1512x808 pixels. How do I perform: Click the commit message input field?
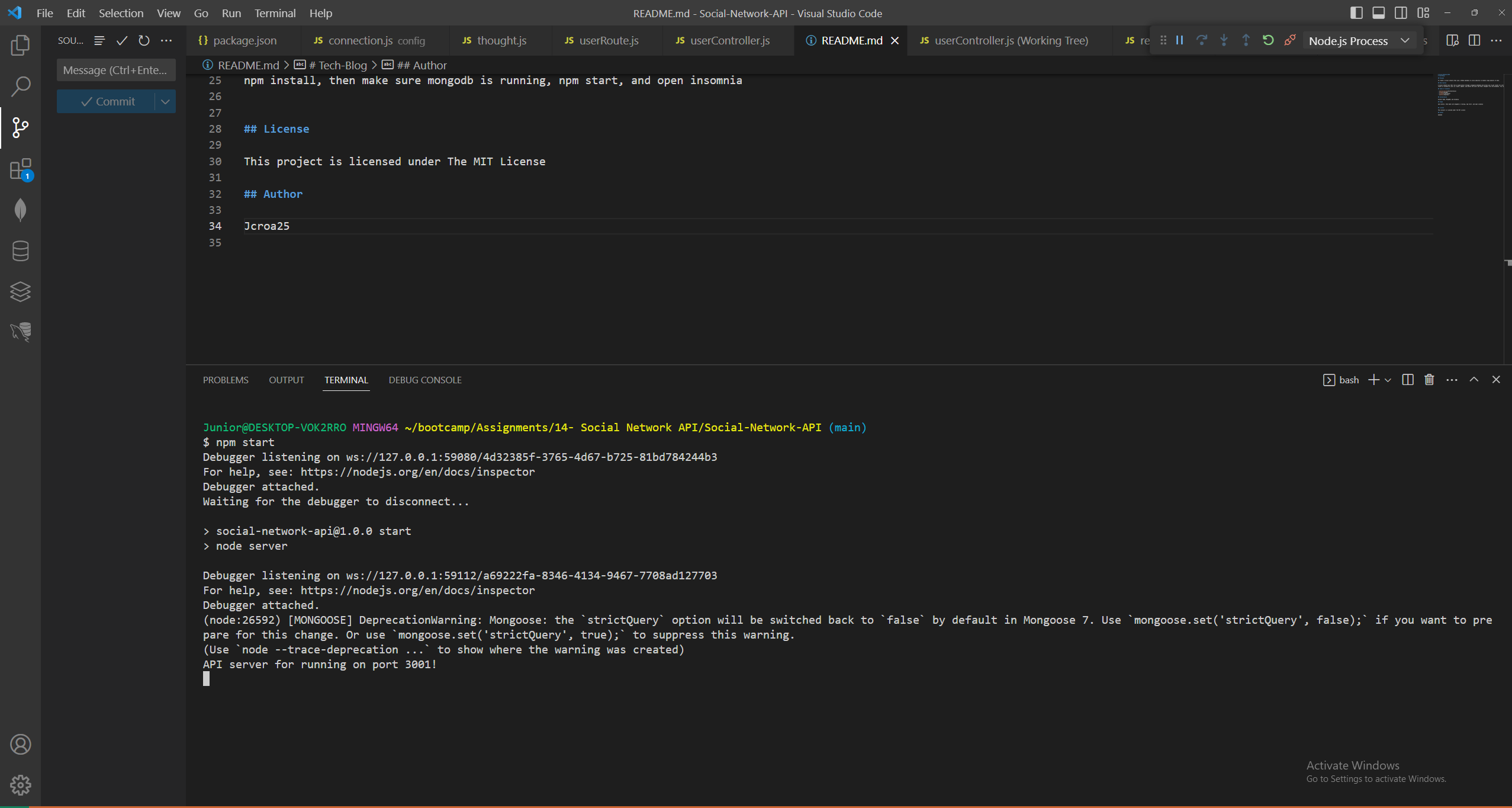pos(115,70)
